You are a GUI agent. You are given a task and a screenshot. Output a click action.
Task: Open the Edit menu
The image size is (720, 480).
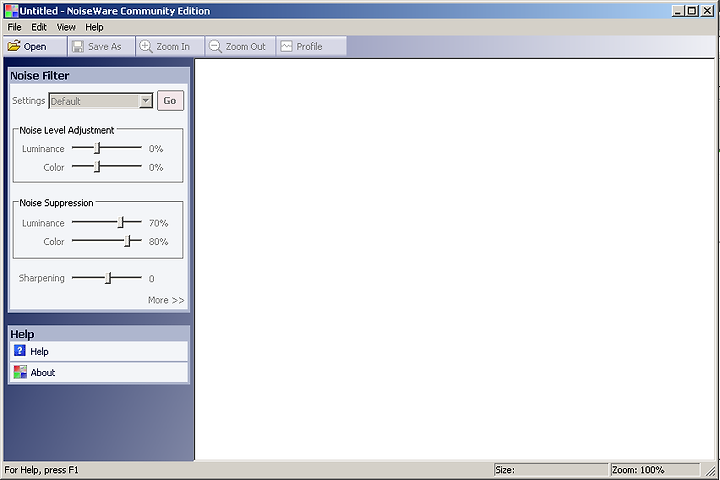click(39, 27)
